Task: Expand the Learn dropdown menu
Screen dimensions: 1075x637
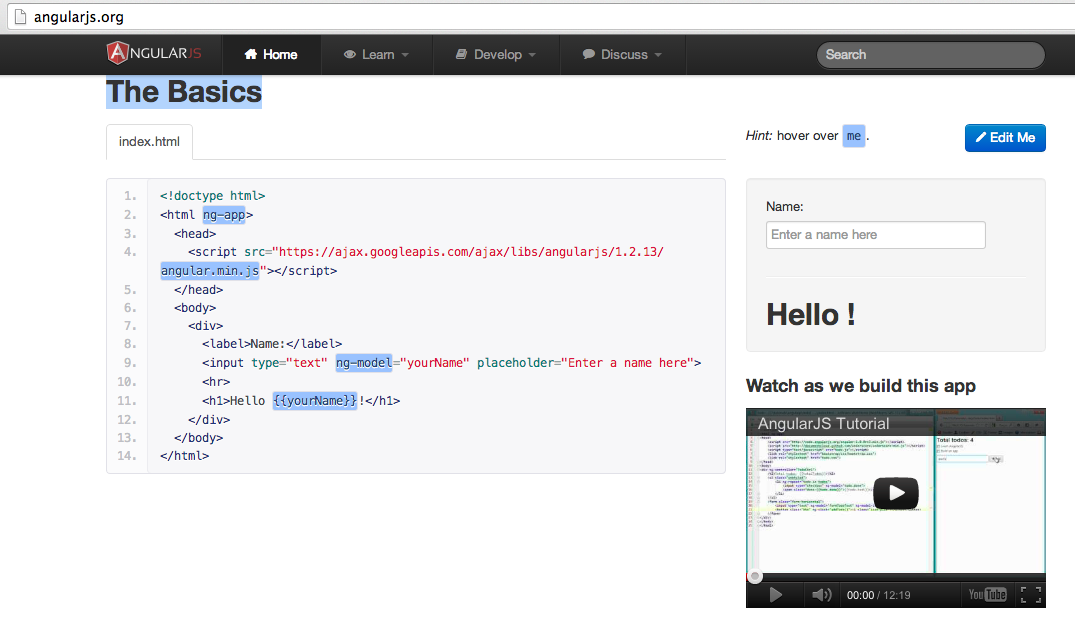Action: [376, 55]
